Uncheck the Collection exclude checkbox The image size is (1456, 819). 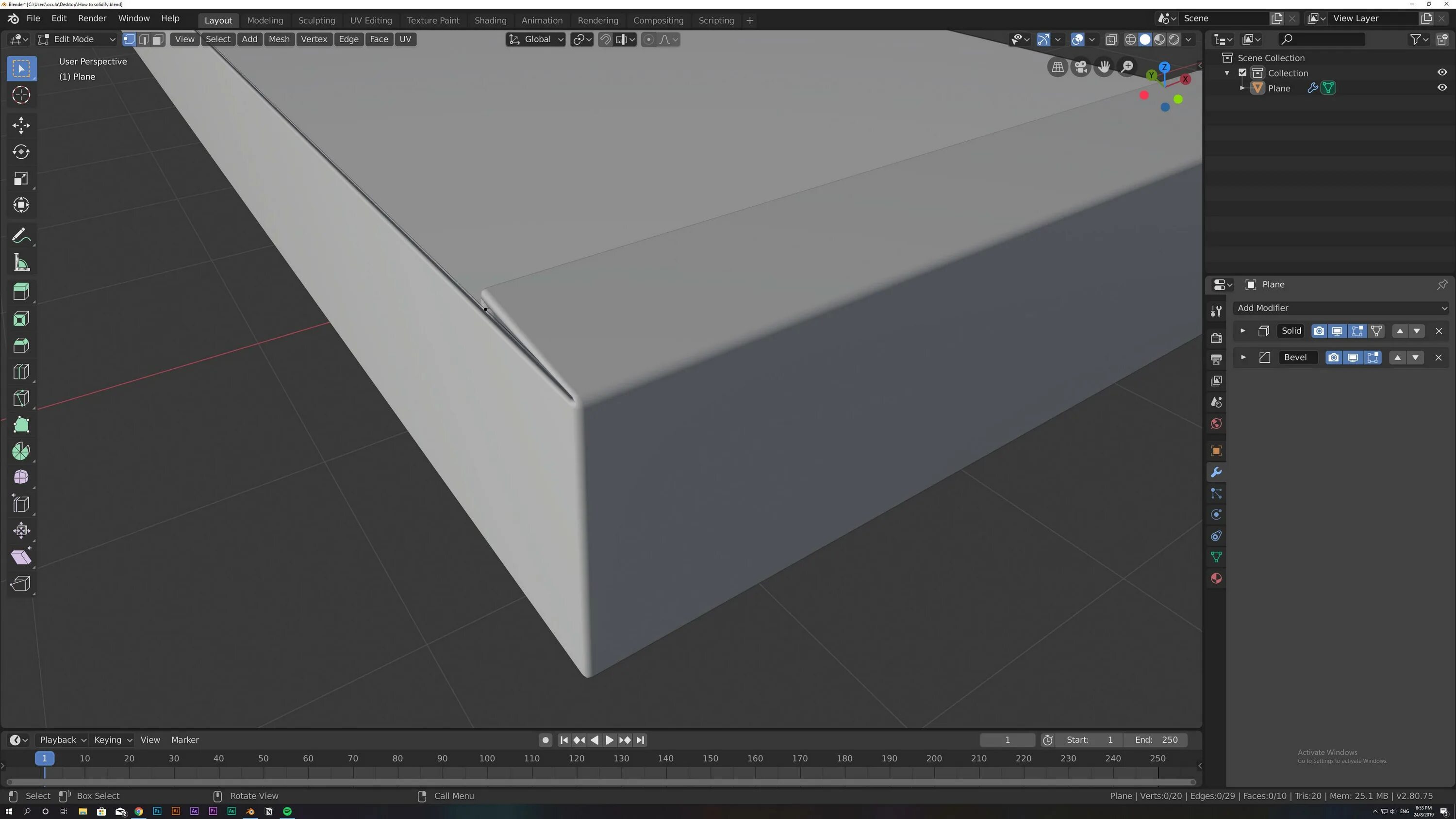1242,73
